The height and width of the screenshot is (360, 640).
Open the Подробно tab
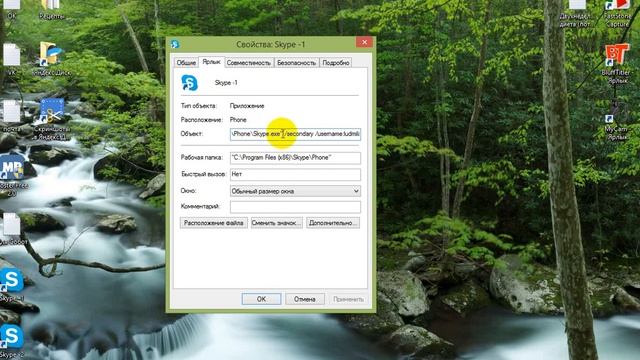(336, 62)
